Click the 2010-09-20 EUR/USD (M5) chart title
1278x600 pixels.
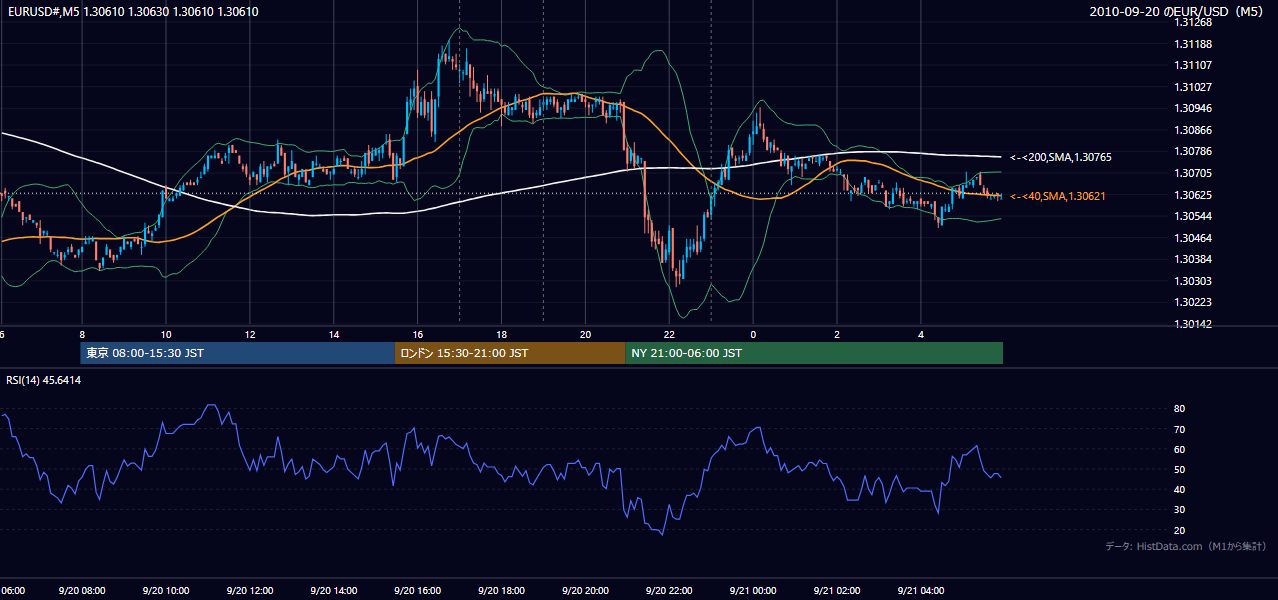pyautogui.click(x=1178, y=12)
